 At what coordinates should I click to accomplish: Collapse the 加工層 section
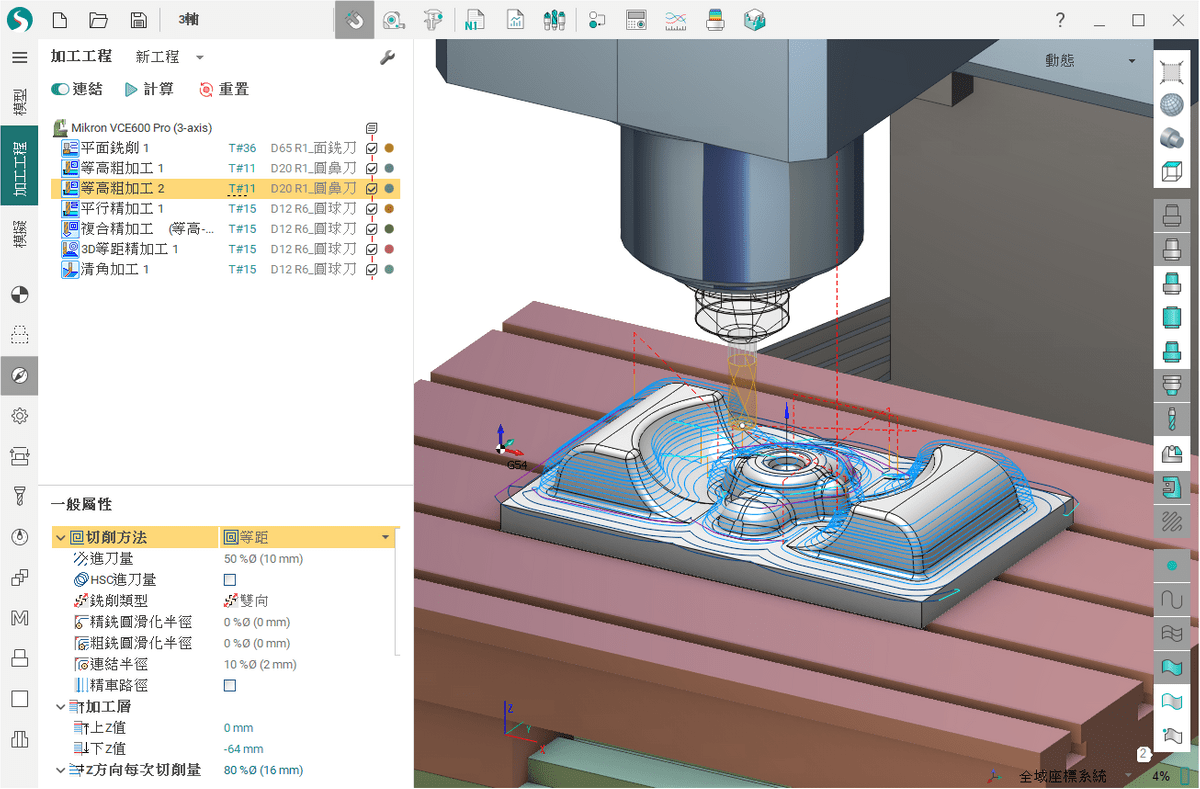pyautogui.click(x=60, y=707)
